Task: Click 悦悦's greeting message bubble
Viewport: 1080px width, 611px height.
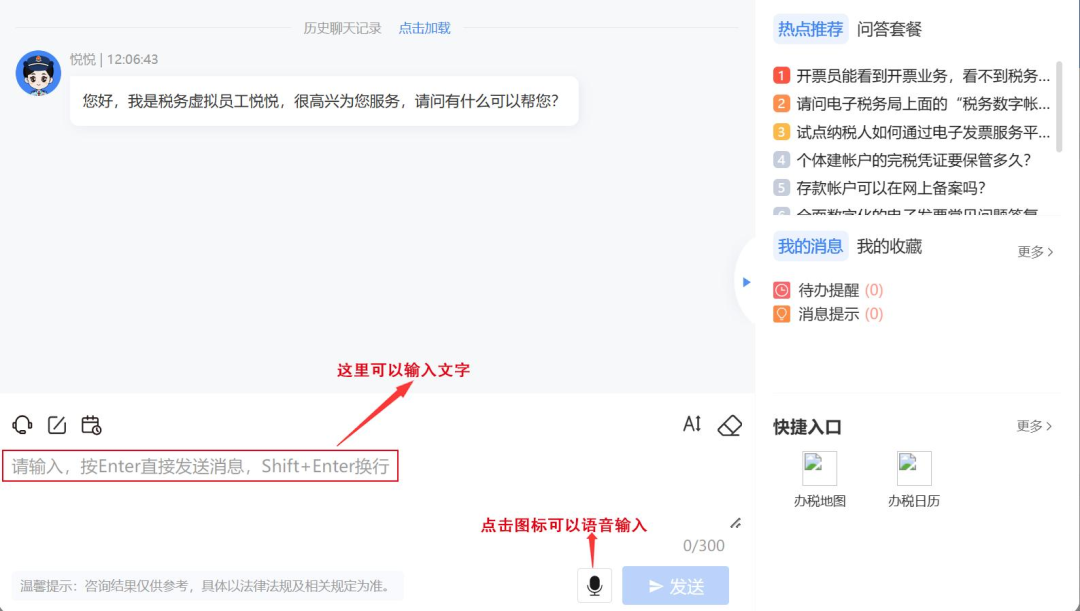Action: pos(324,101)
